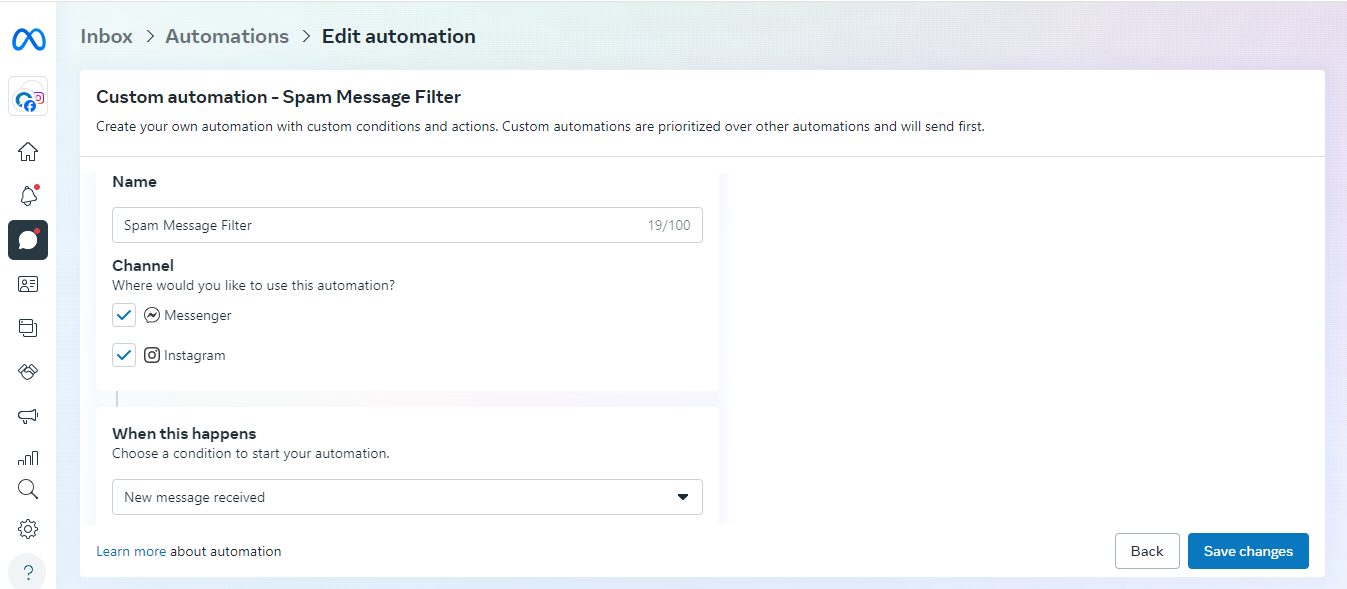Navigate to Automations in the breadcrumb
1347x589 pixels.
(x=227, y=35)
